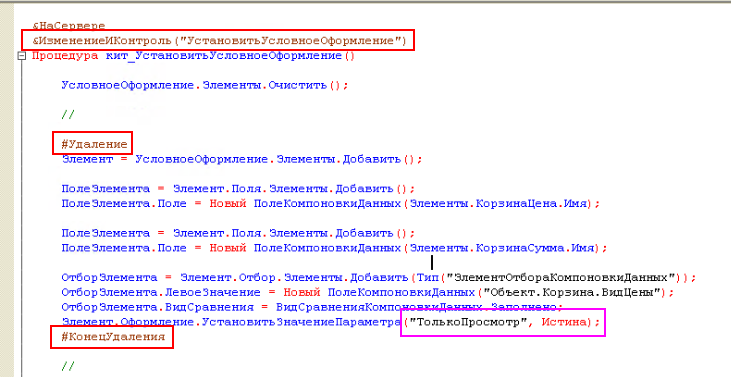Click ОтборЭлемента.ВидСравнения in the code
Screen dimensions: 731x377
(158, 308)
